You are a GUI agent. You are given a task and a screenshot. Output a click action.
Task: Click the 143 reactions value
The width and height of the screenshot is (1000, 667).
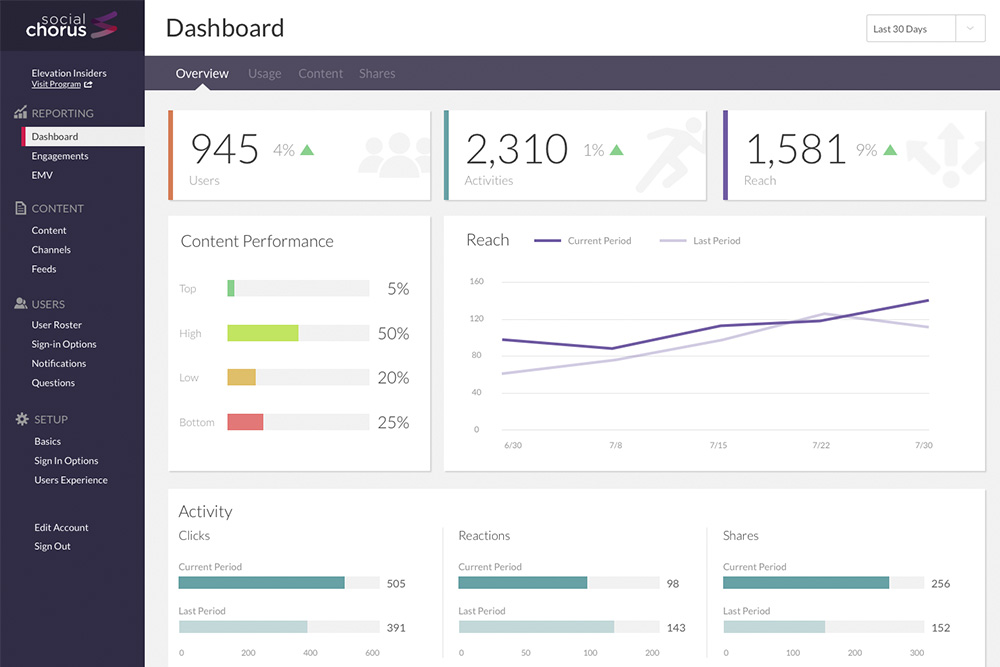(676, 627)
